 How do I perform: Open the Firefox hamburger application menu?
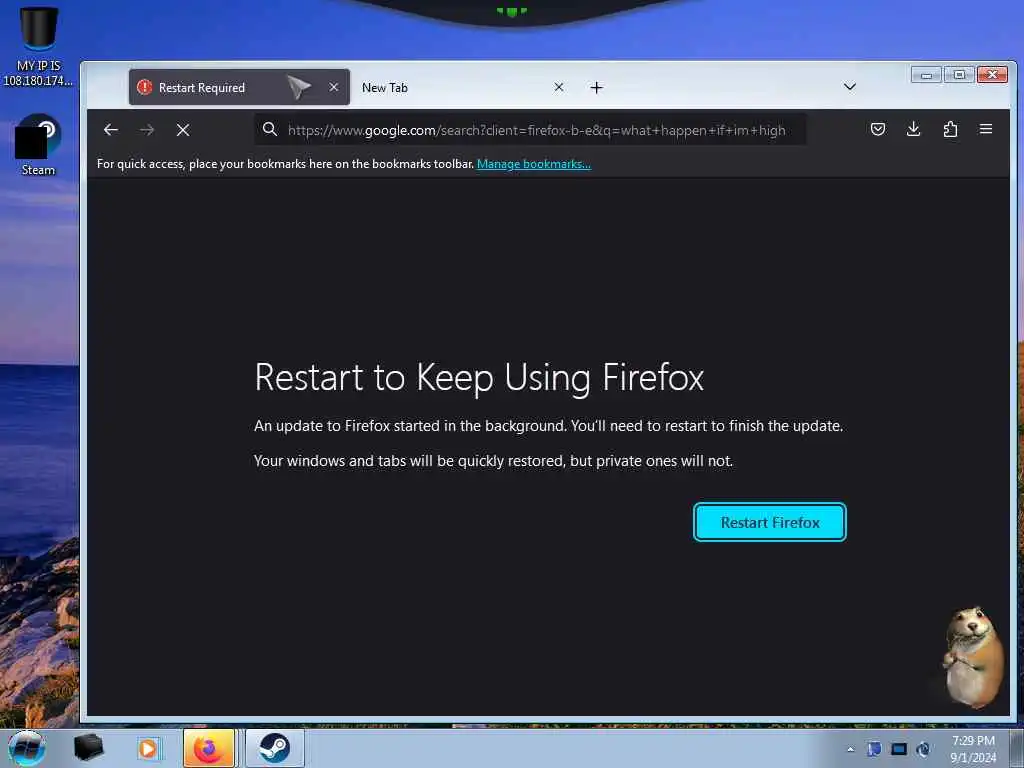point(986,129)
